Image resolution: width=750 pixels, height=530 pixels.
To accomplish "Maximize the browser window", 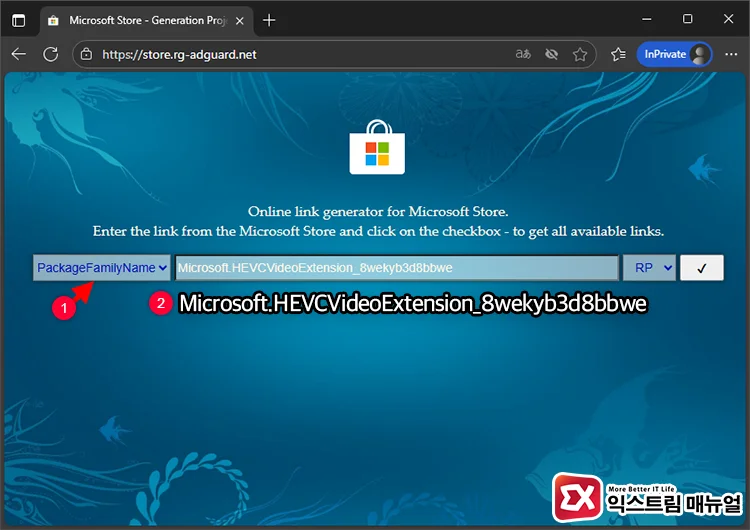I will (688, 19).
